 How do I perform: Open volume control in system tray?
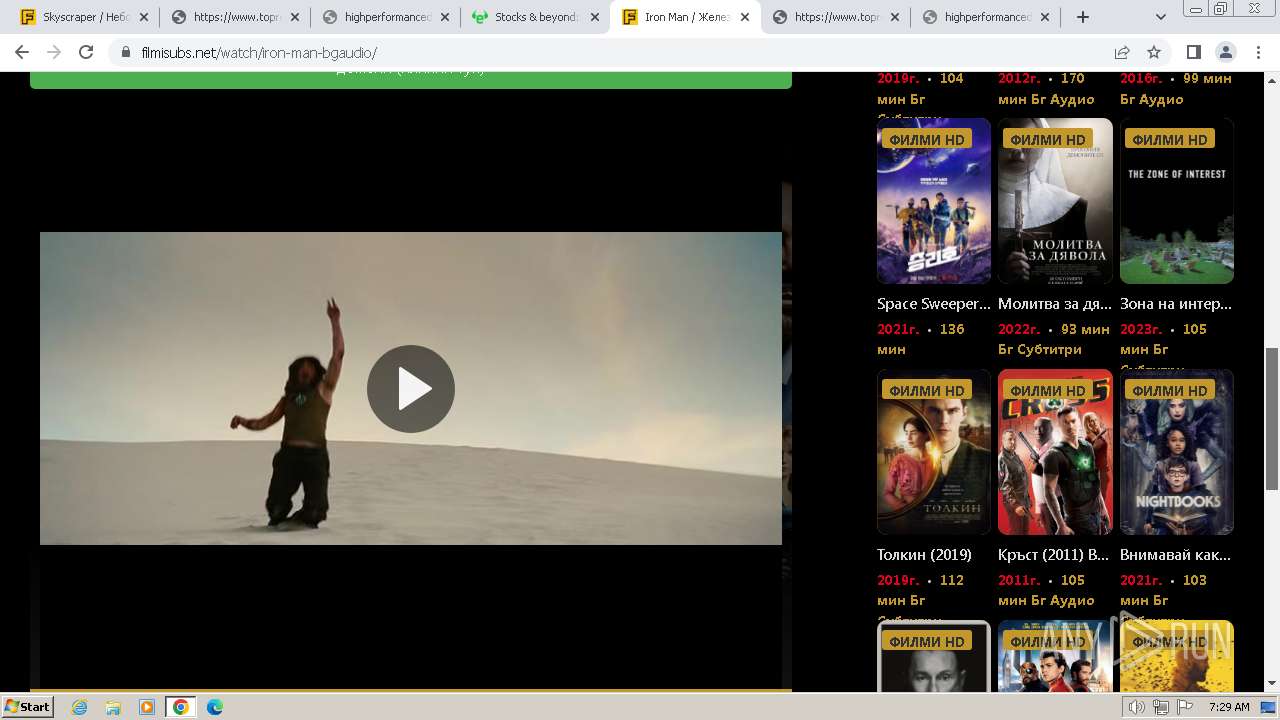click(1137, 707)
